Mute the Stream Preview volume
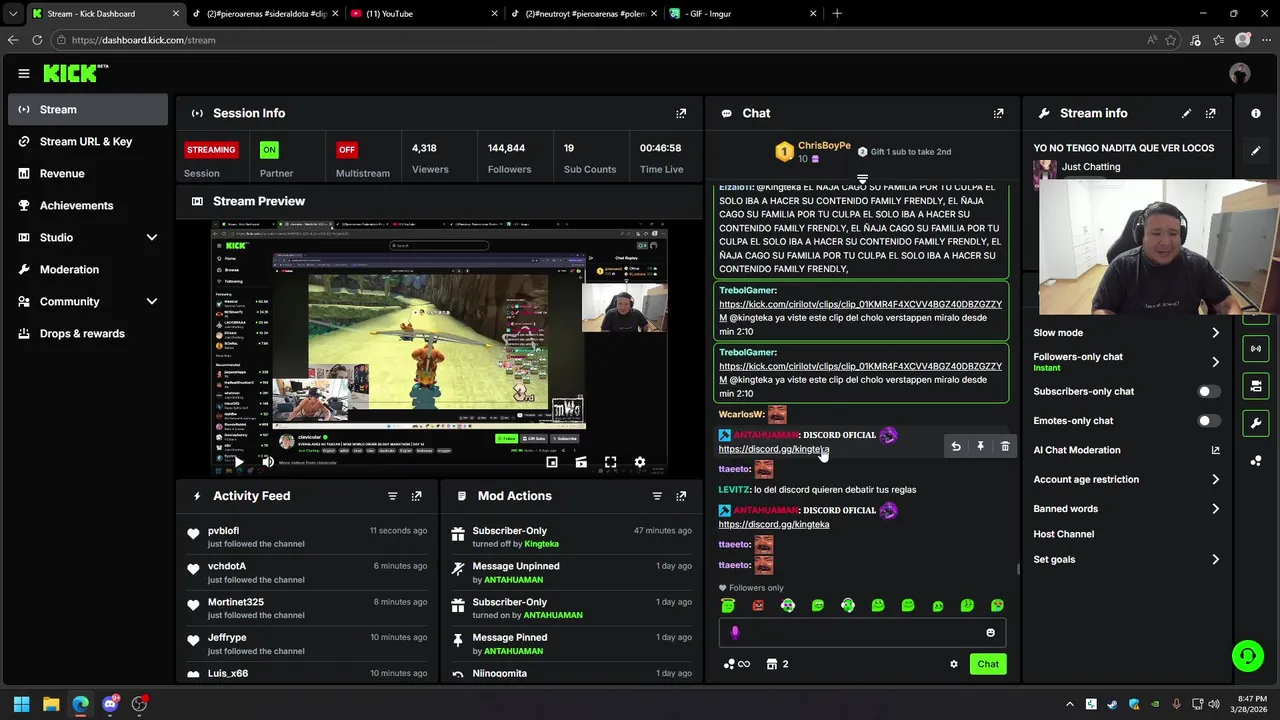The image size is (1280, 720). (268, 462)
